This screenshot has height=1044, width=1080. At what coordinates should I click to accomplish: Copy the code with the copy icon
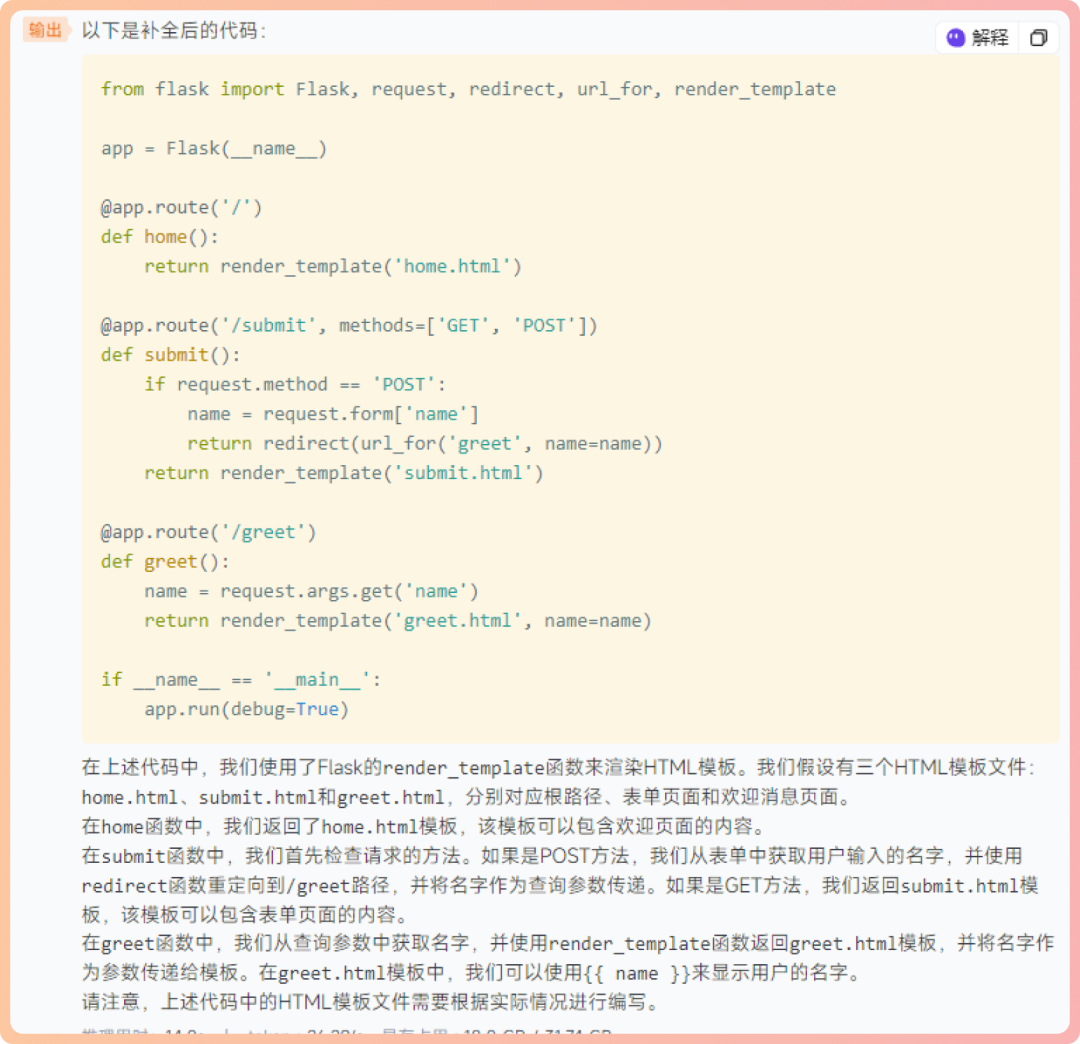pyautogui.click(x=1038, y=37)
